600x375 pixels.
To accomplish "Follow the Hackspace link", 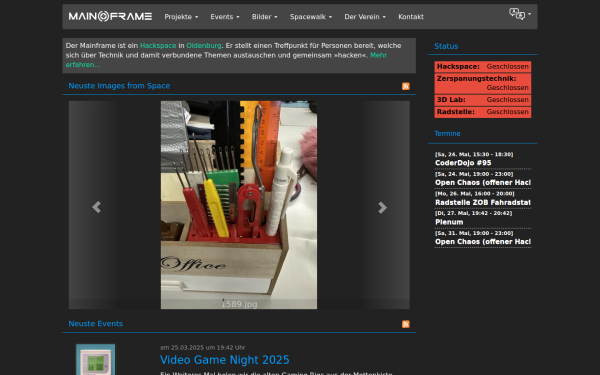I will point(158,46).
